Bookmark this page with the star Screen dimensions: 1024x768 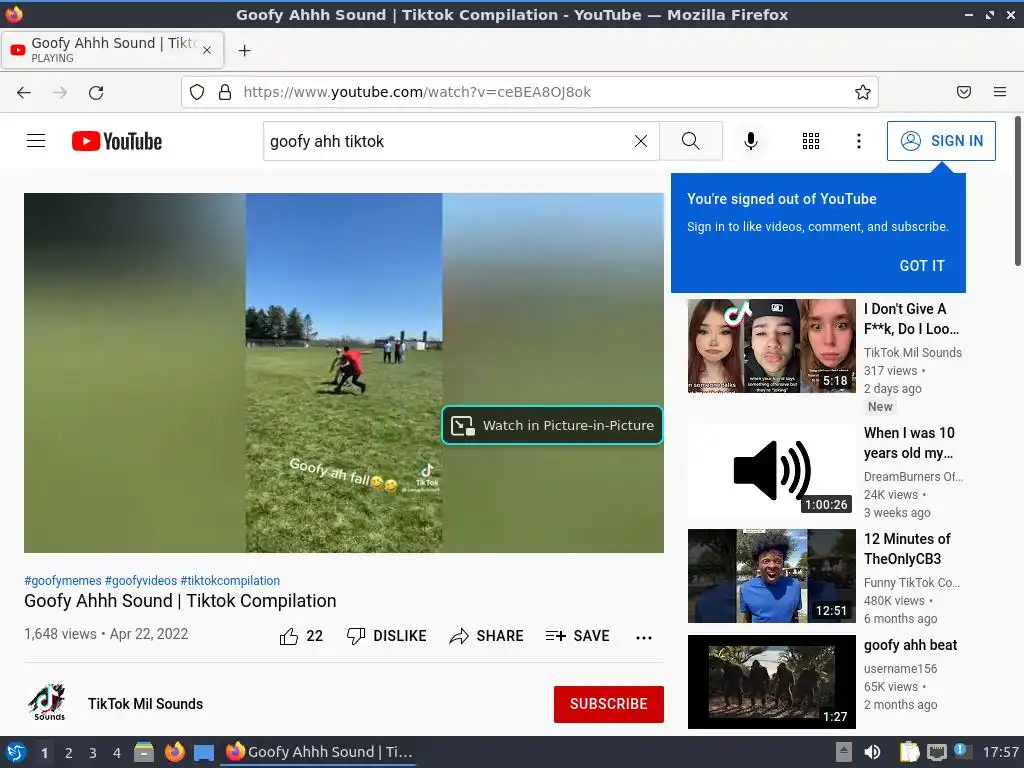[863, 92]
